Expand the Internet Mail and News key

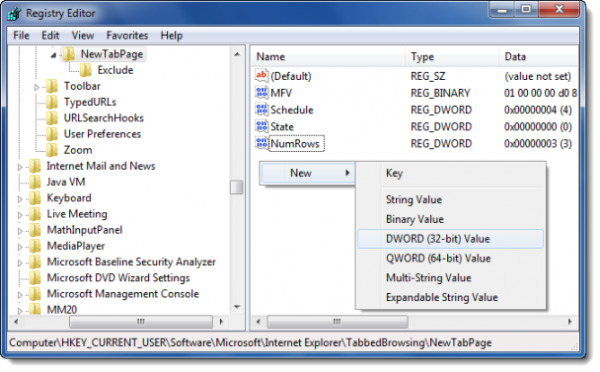[20, 167]
